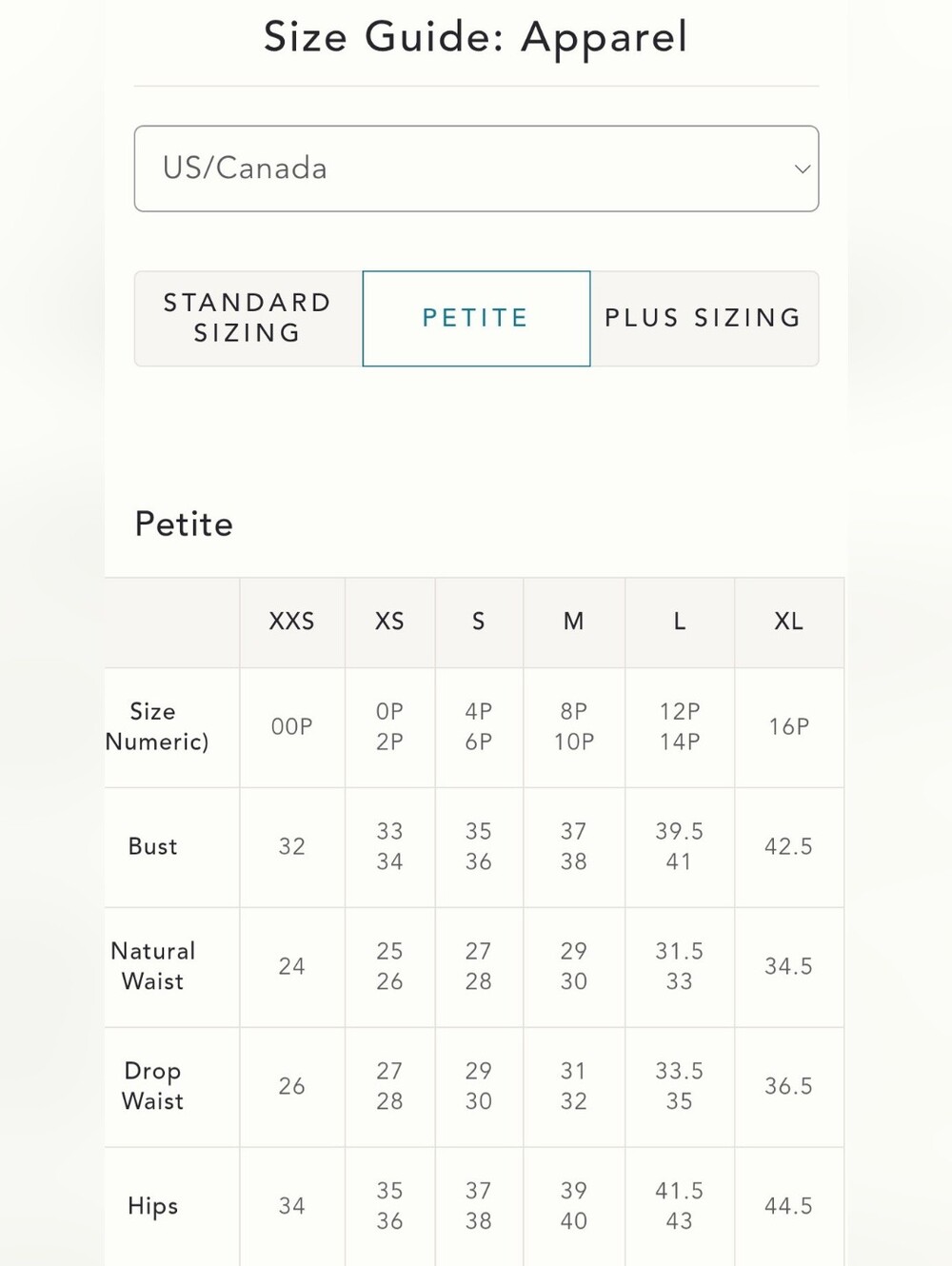Click the XXS column header
Viewport: 952px width, 1266px height.
[291, 622]
